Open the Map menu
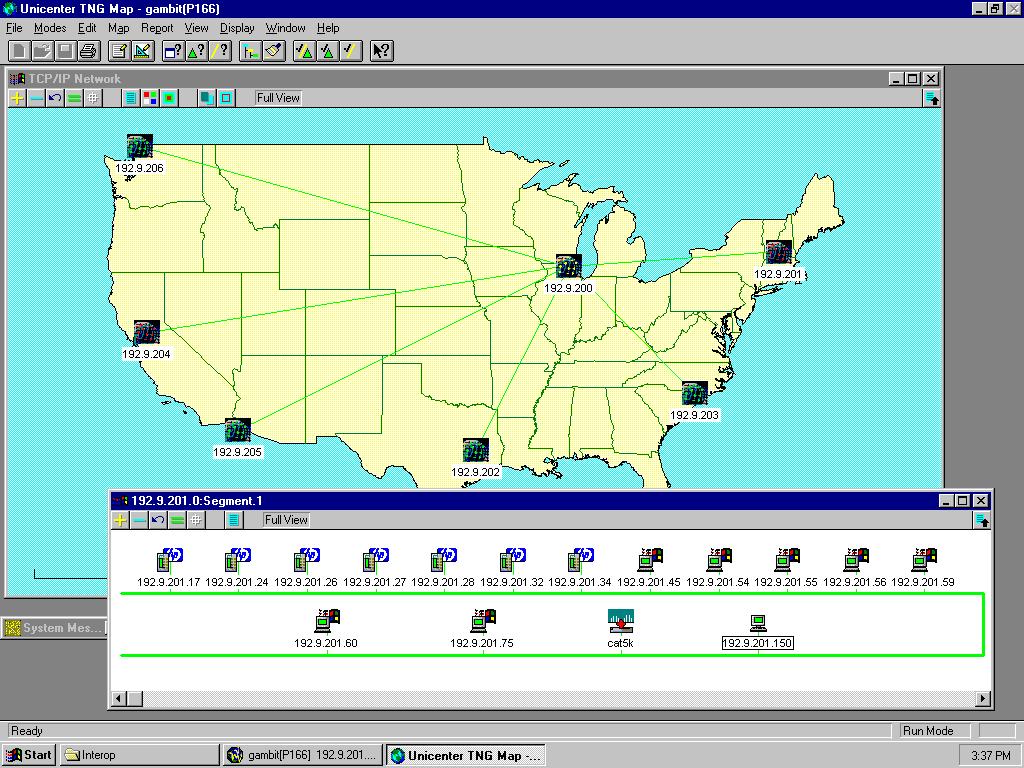Screen dimensions: 1024x768 [118, 28]
